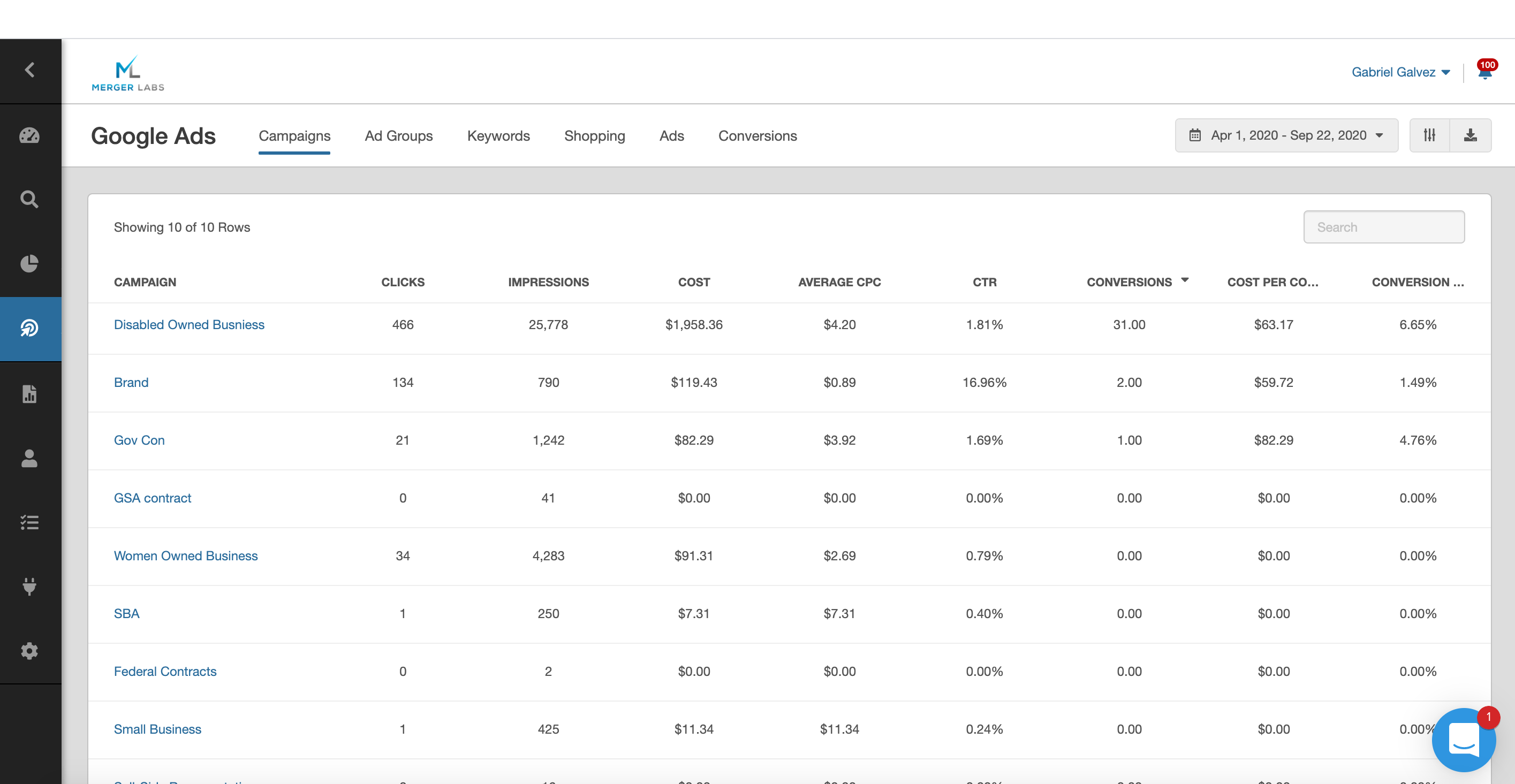
Task: Open the reports document icon
Action: [29, 394]
